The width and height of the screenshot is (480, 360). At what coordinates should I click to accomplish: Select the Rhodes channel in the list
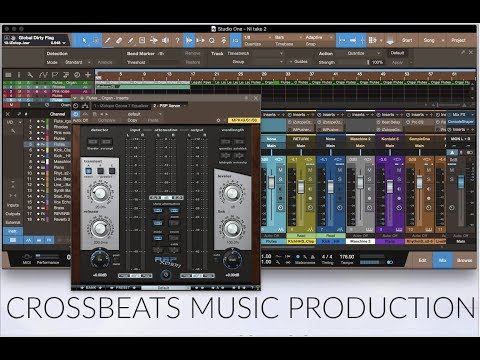[48, 127]
